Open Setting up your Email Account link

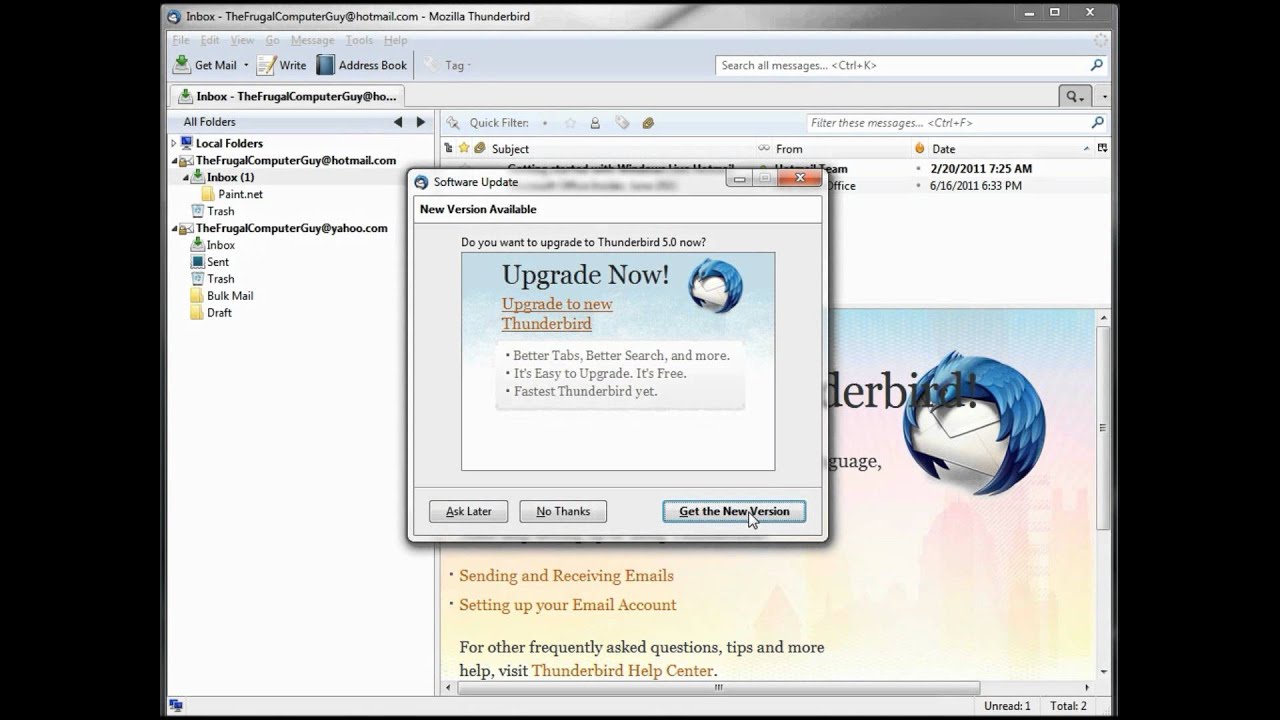(568, 605)
